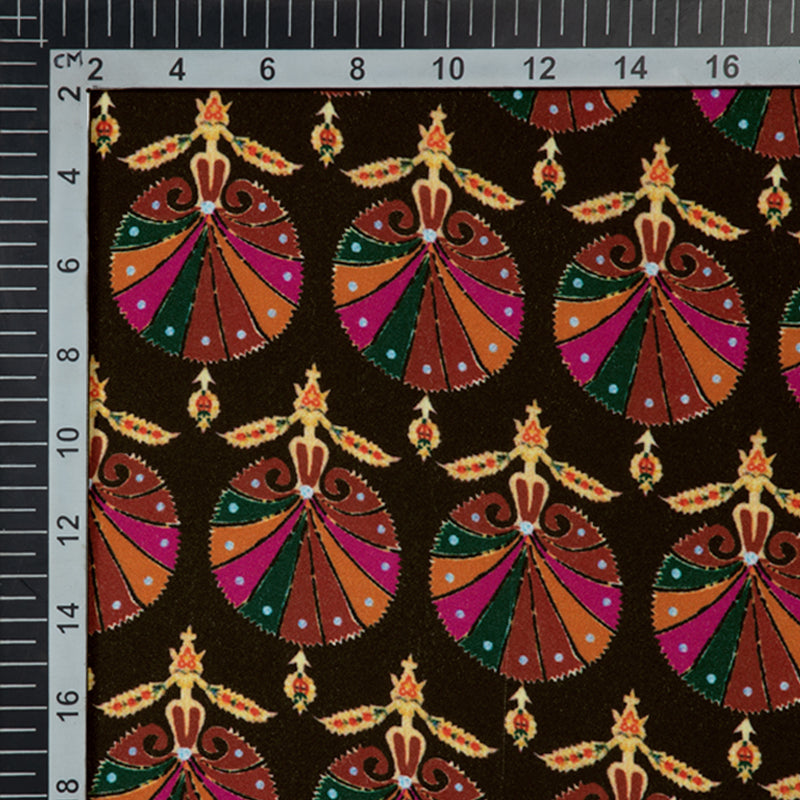Click the crown of the bottom-row leftmost dancer
The image size is (800, 800).
186,651
